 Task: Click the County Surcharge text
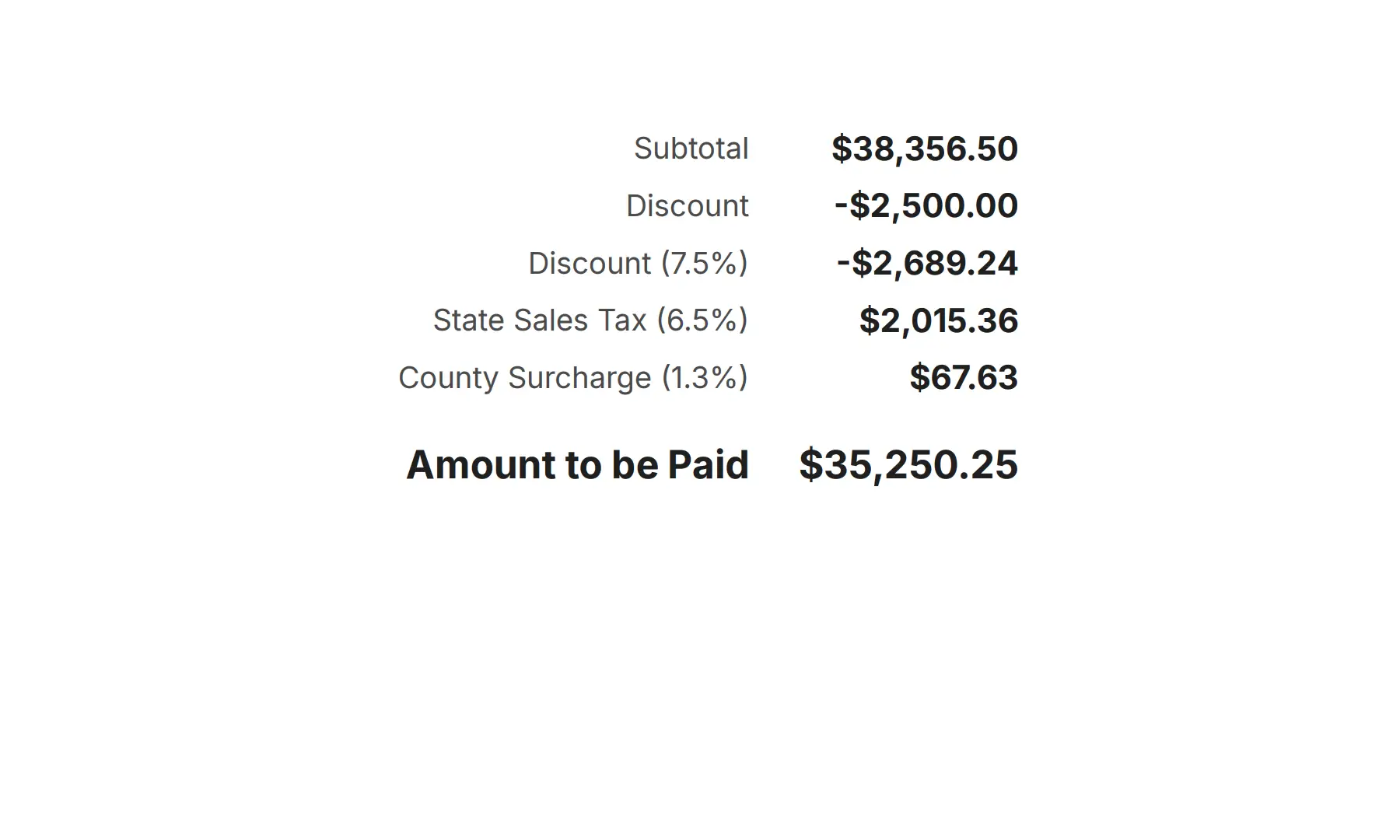525,377
